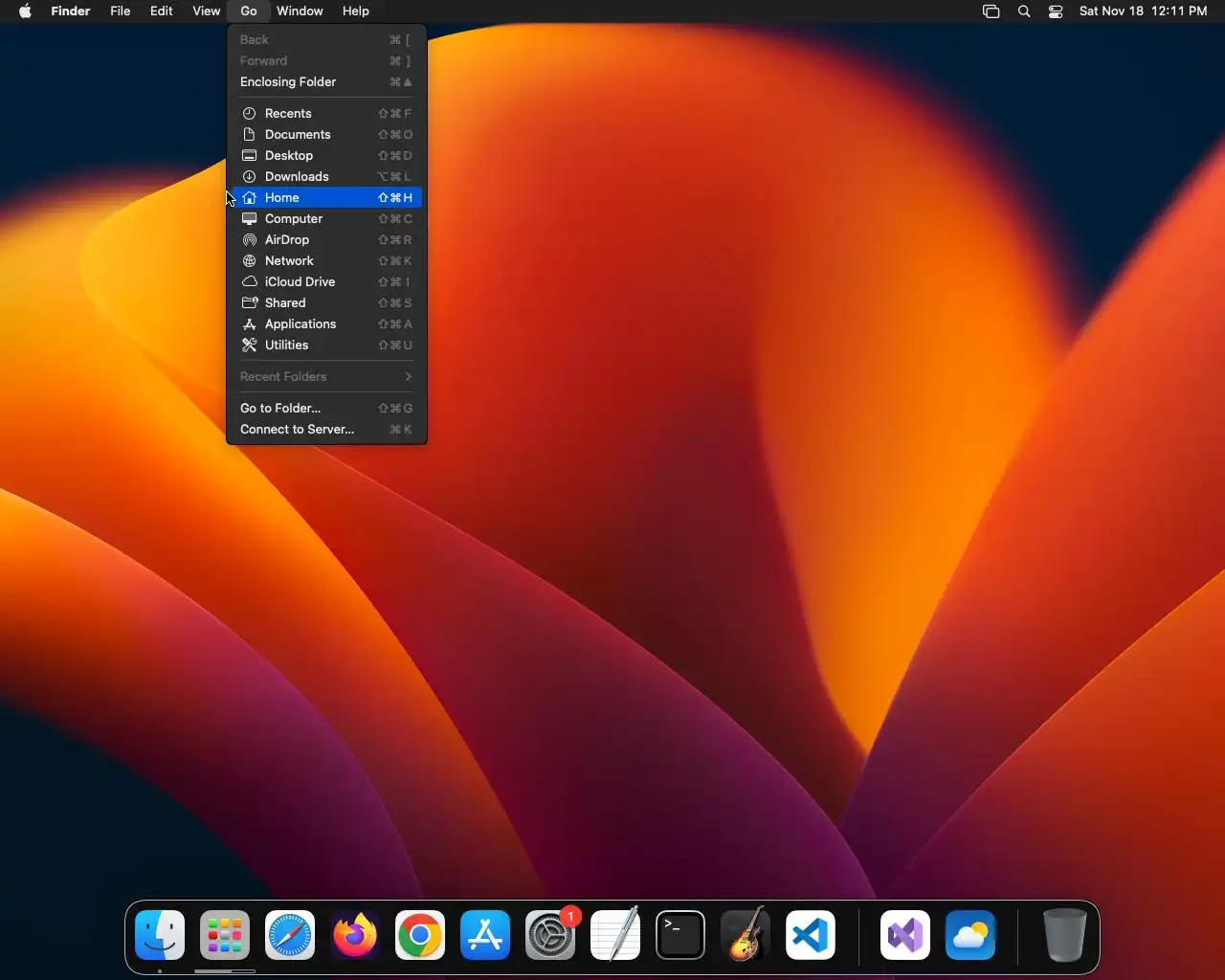The width and height of the screenshot is (1225, 980).
Task: Choose iCloud Drive in the Go menu
Action: (x=326, y=281)
